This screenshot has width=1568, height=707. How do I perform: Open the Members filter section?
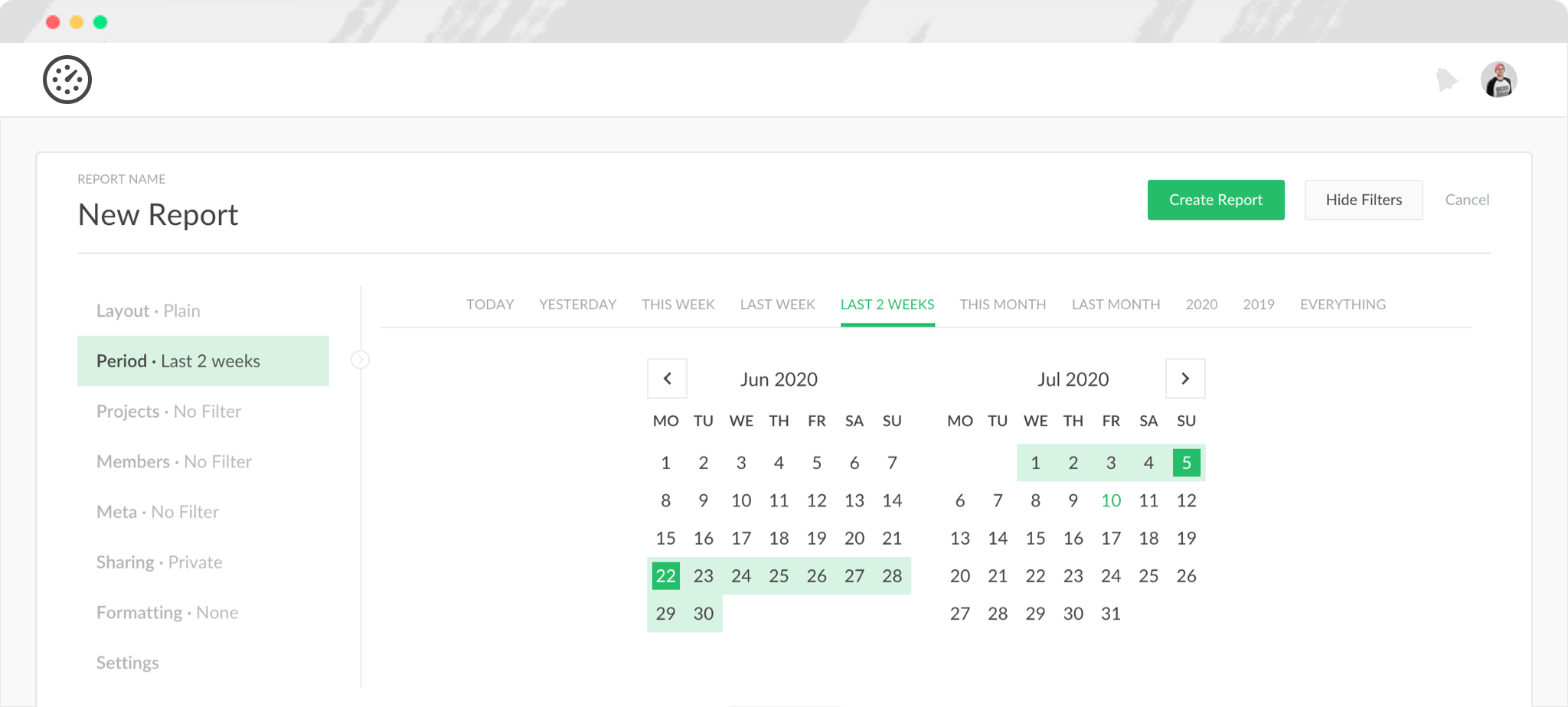point(174,461)
